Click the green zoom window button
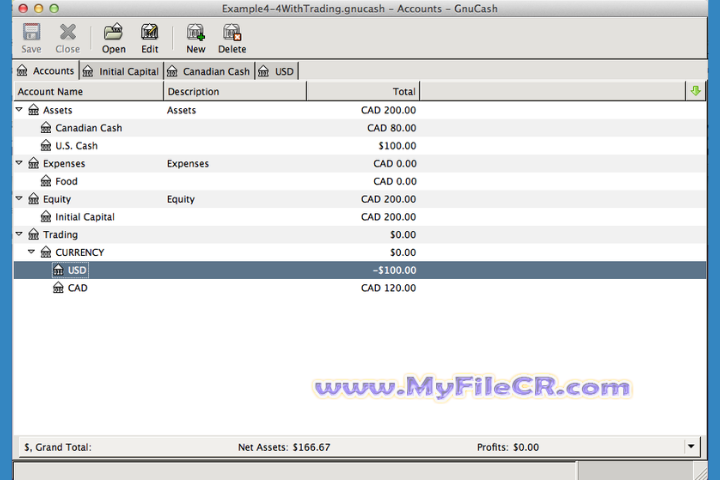The height and width of the screenshot is (480, 720). click(54, 8)
